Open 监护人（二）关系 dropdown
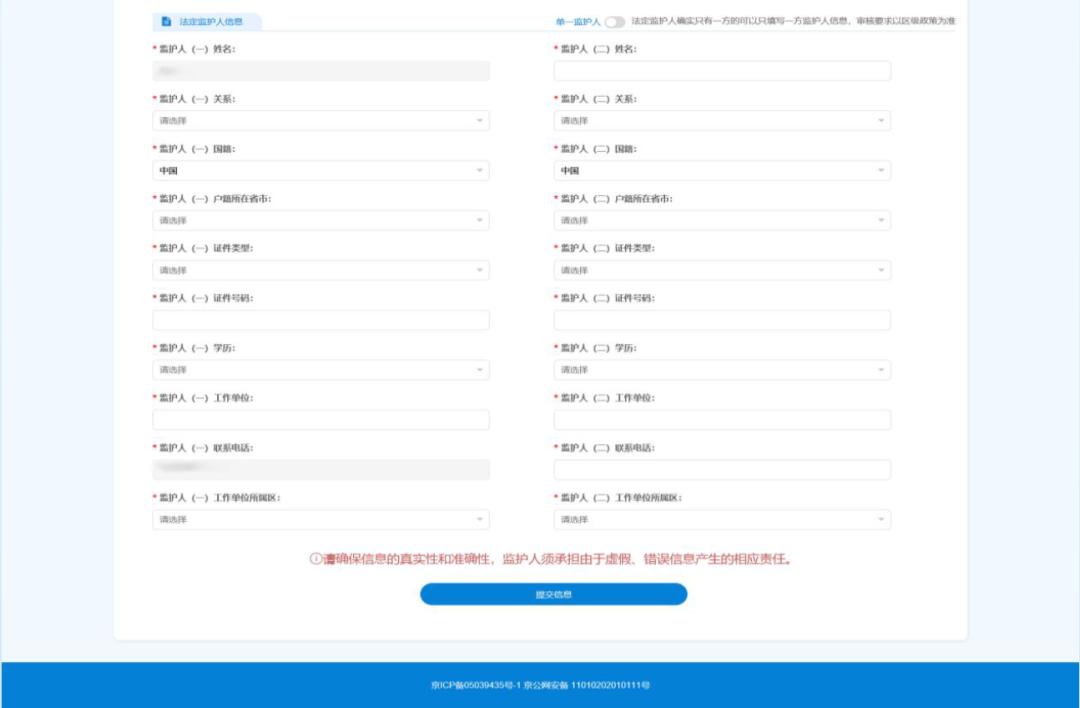 [x=720, y=120]
